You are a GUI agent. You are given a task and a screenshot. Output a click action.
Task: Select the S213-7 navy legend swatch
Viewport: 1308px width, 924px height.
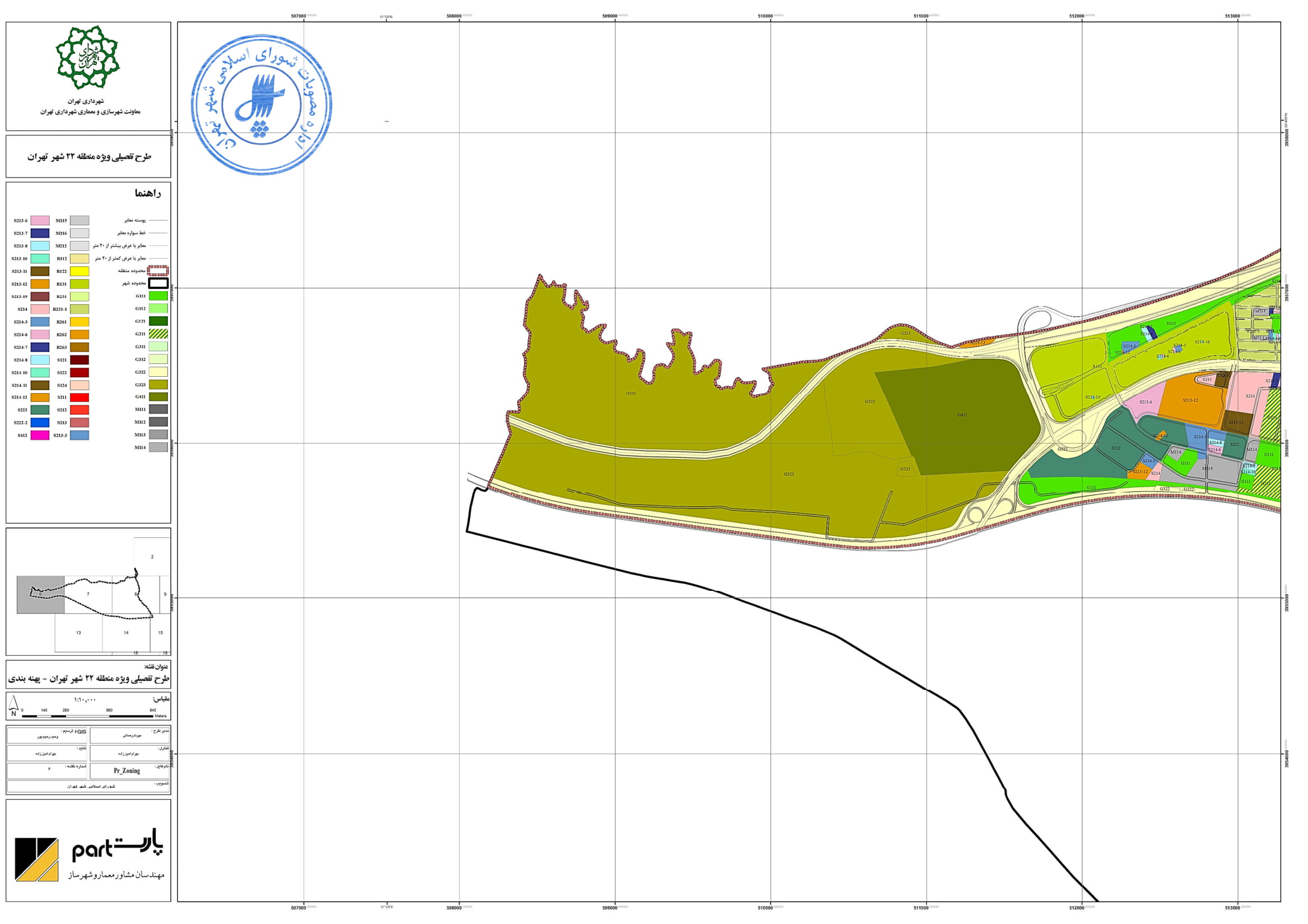click(40, 233)
